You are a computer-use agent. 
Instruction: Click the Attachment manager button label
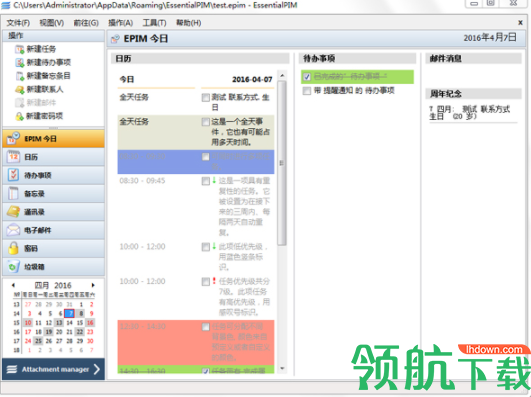click(56, 369)
